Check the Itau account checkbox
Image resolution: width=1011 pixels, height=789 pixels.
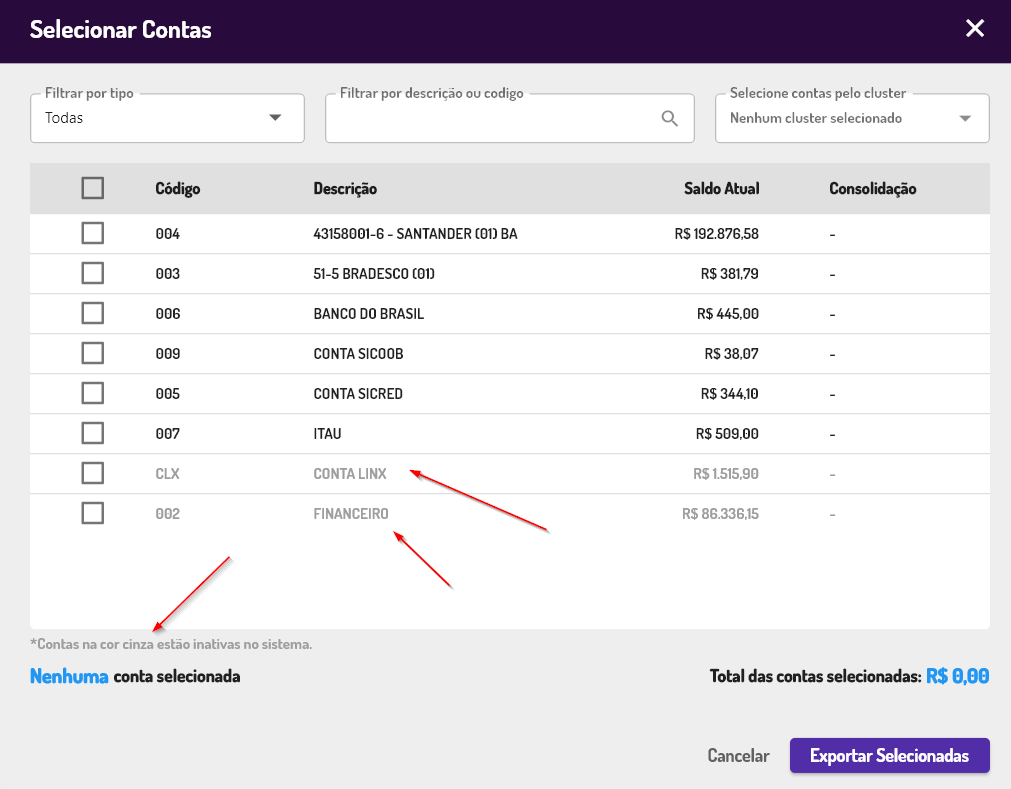(93, 434)
